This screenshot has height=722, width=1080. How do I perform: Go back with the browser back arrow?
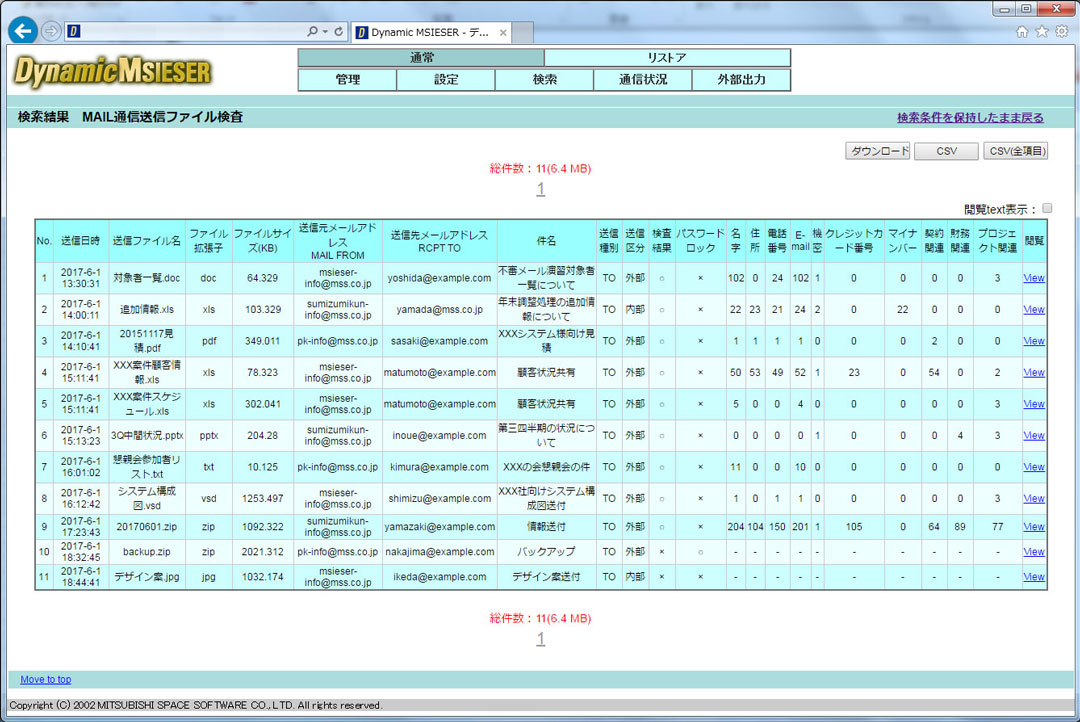[x=23, y=31]
